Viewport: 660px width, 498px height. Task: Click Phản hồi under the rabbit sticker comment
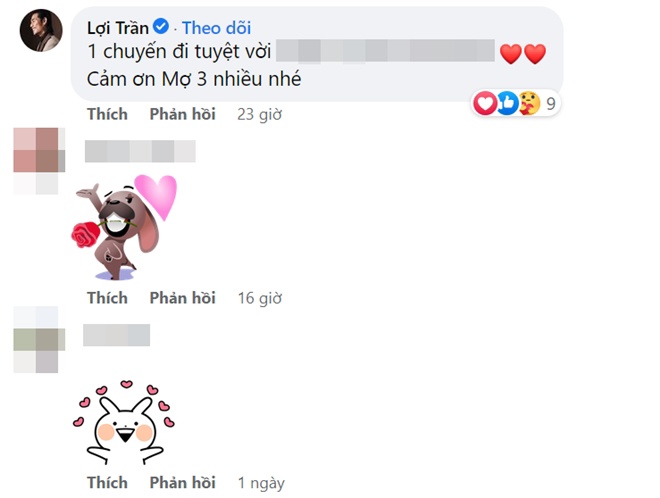pyautogui.click(x=183, y=482)
